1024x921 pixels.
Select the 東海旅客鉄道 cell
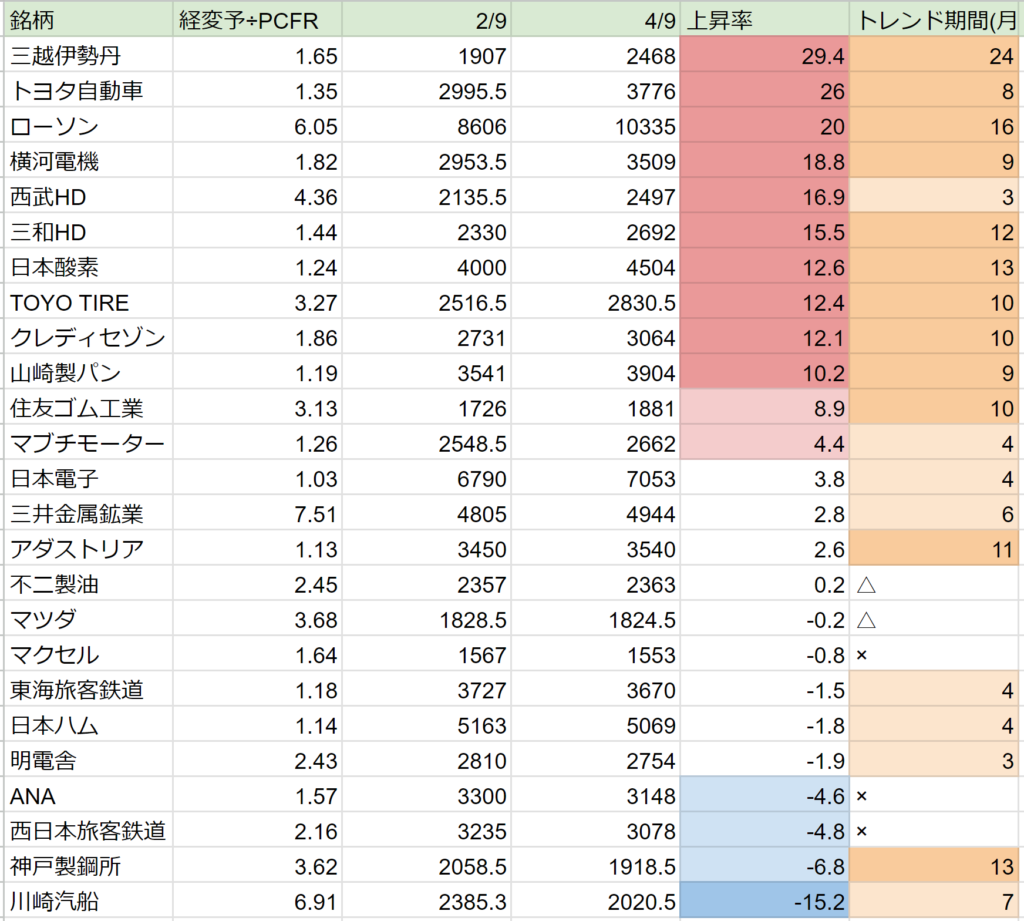pyautogui.click(x=88, y=690)
